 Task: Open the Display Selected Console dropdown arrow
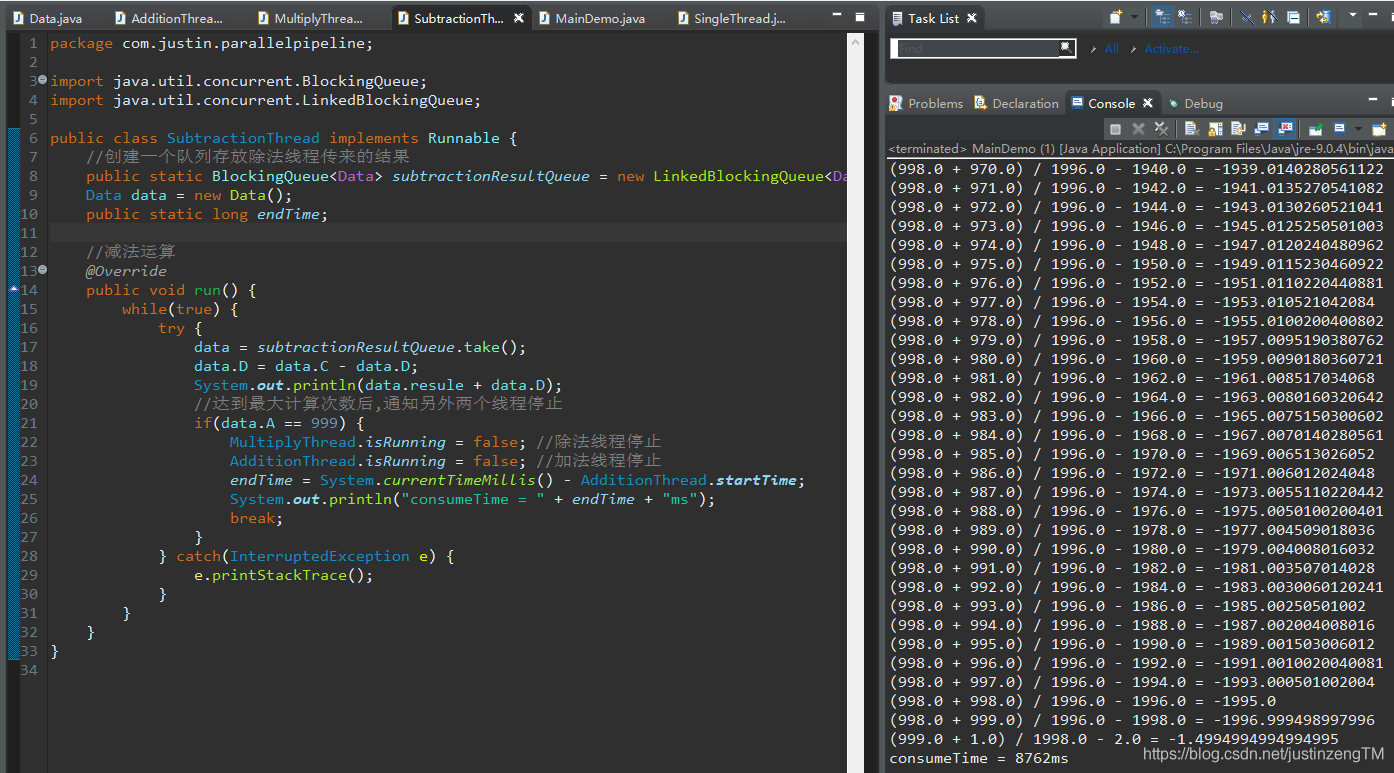(x=1358, y=129)
